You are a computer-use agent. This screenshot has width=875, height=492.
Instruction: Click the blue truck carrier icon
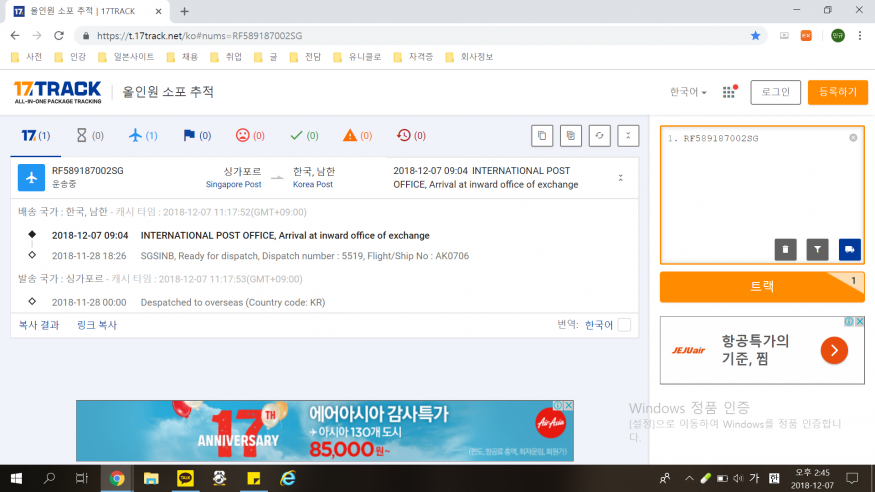[x=849, y=249]
